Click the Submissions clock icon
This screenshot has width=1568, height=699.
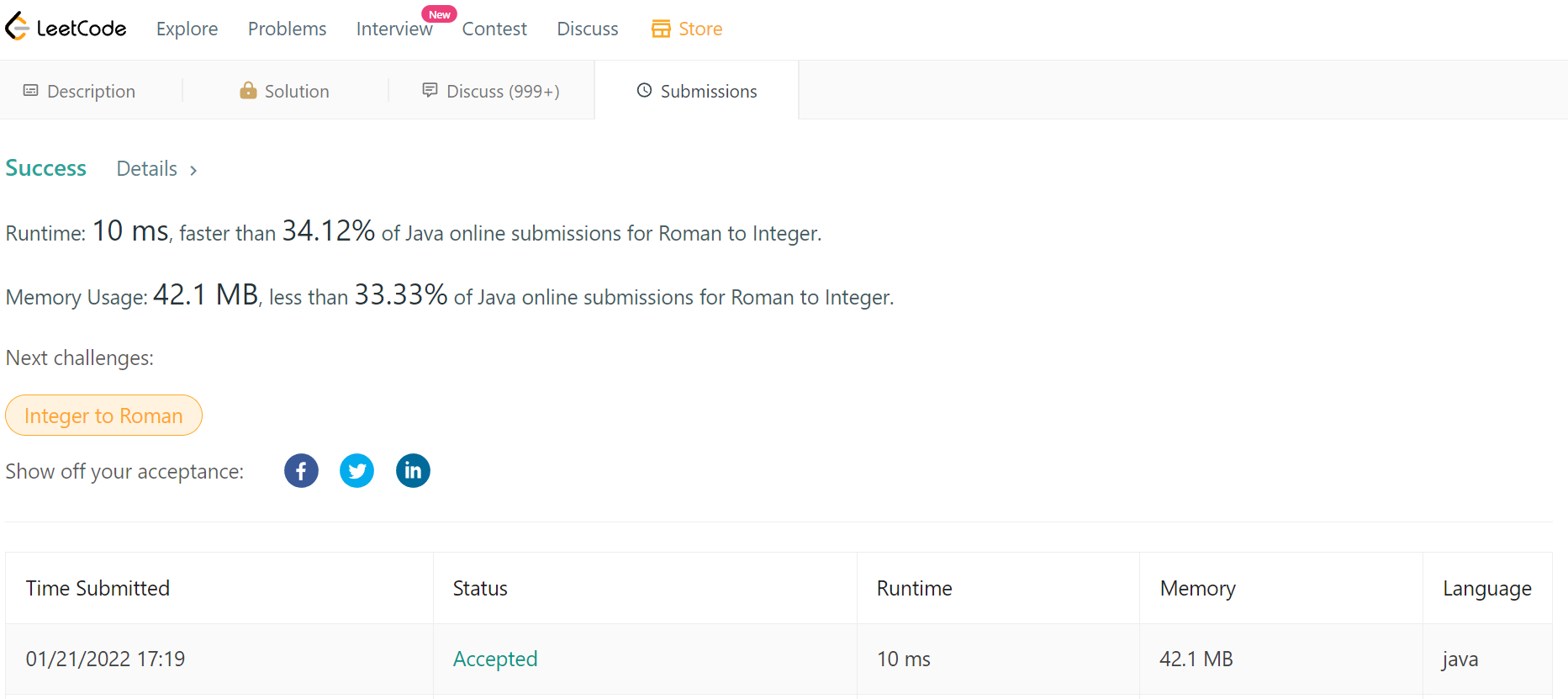tap(644, 90)
